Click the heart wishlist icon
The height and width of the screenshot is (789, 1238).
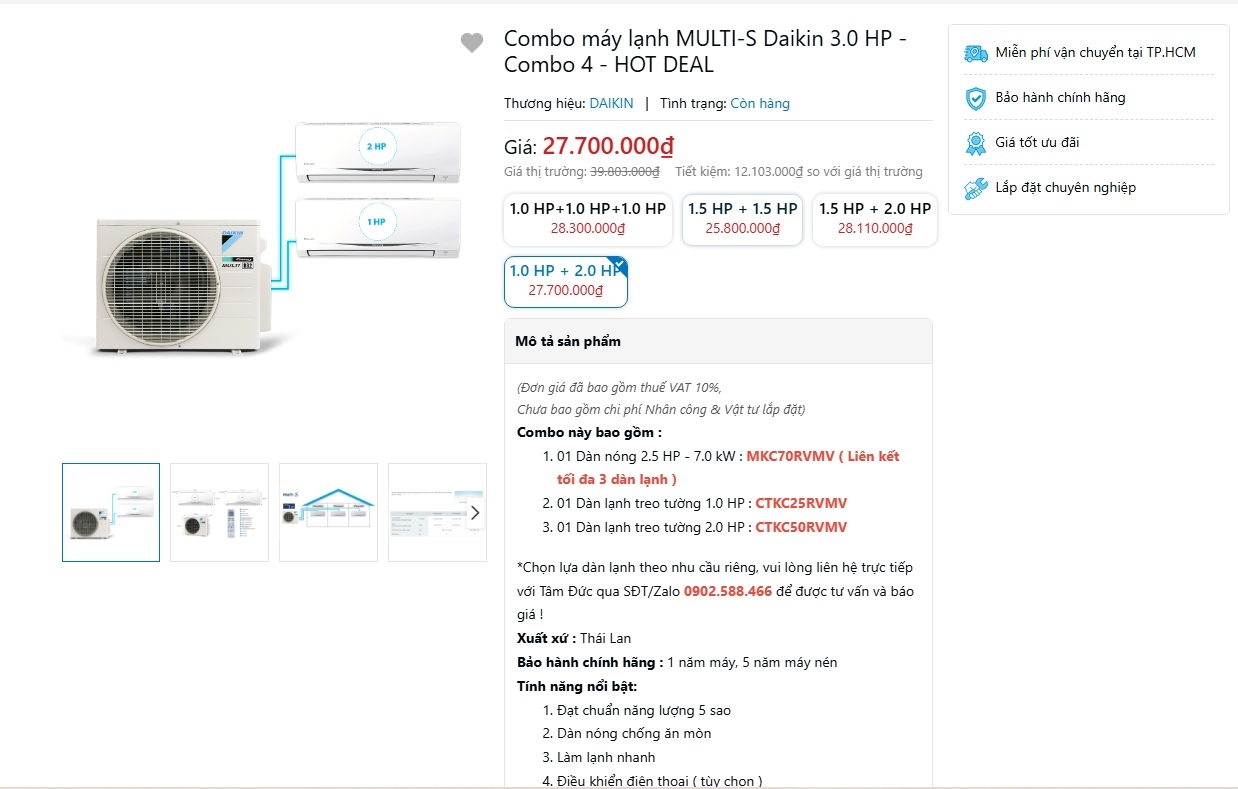472,43
